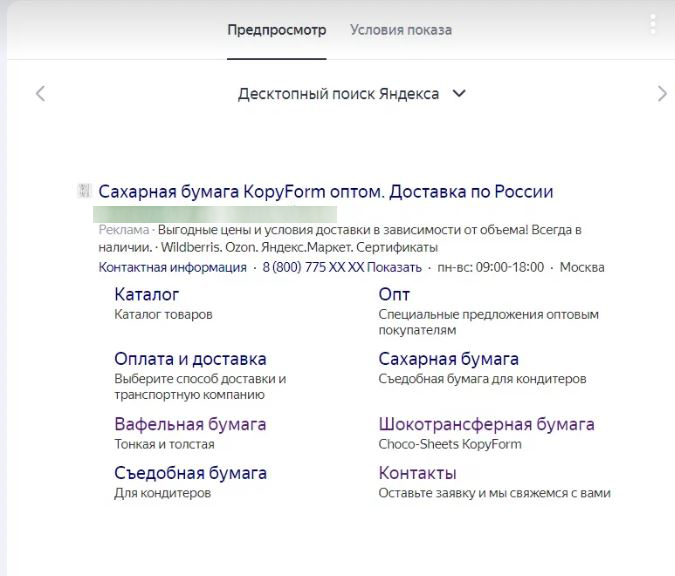Open the Контактная информация link
The height and width of the screenshot is (576, 675).
tap(173, 267)
